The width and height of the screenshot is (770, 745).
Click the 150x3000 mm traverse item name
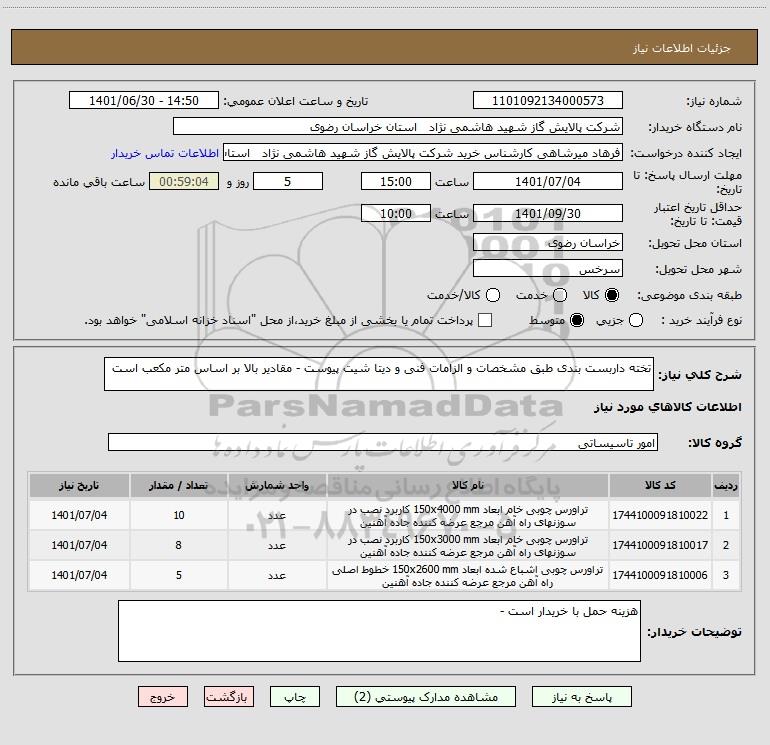[x=468, y=546]
